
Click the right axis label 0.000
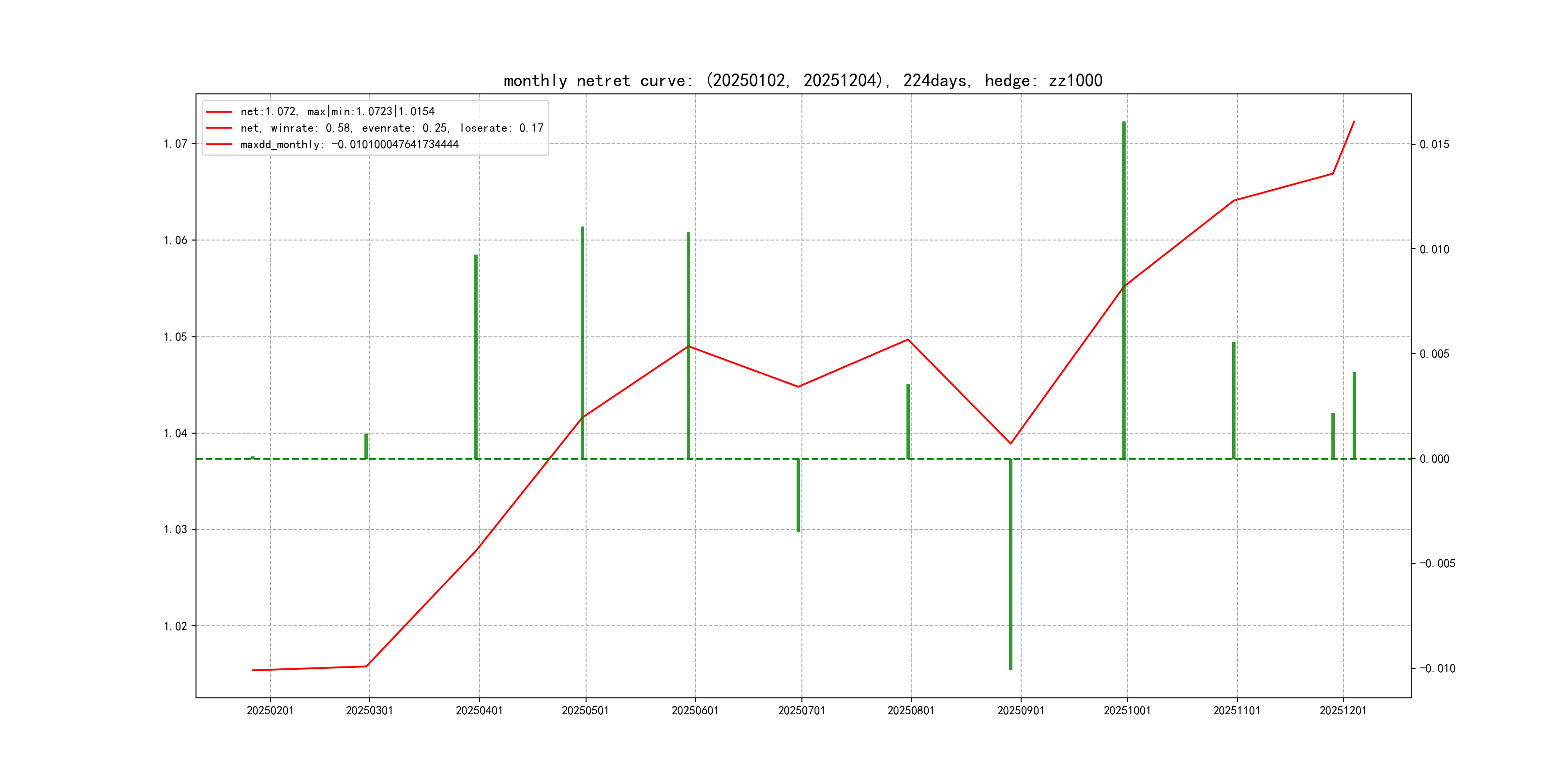(1434, 459)
